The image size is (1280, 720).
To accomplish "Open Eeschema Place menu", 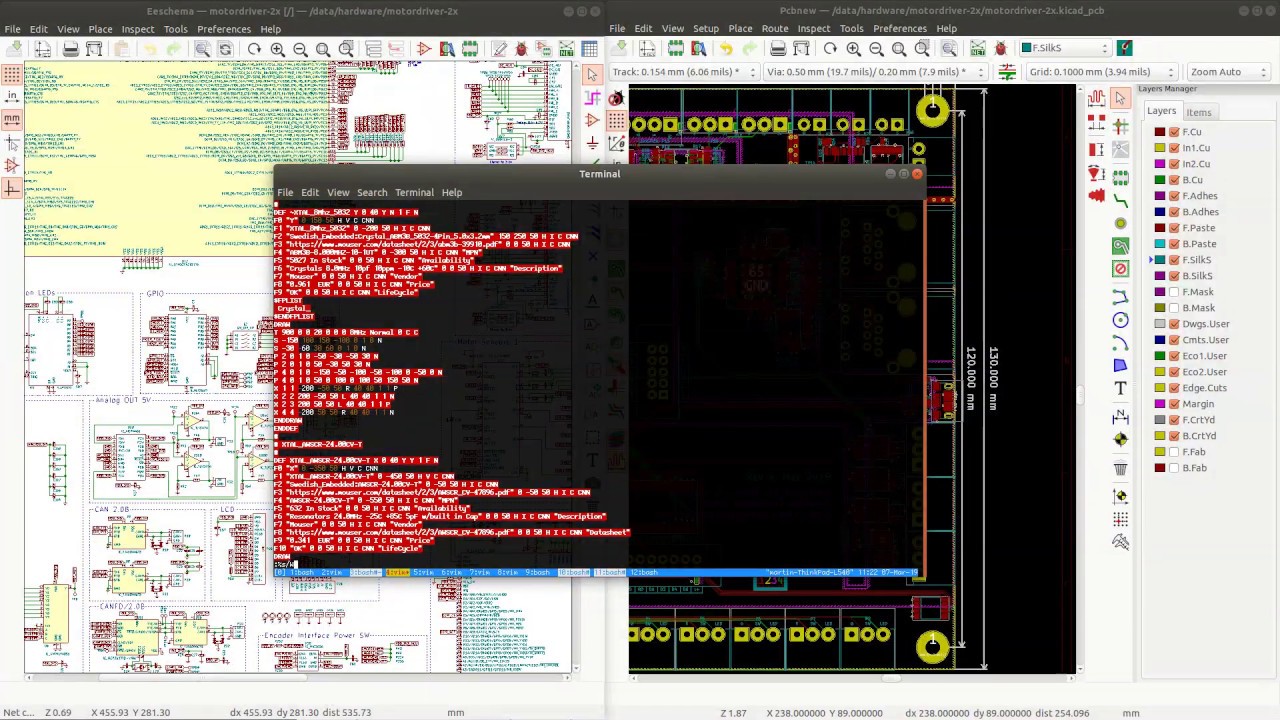I will (100, 29).
